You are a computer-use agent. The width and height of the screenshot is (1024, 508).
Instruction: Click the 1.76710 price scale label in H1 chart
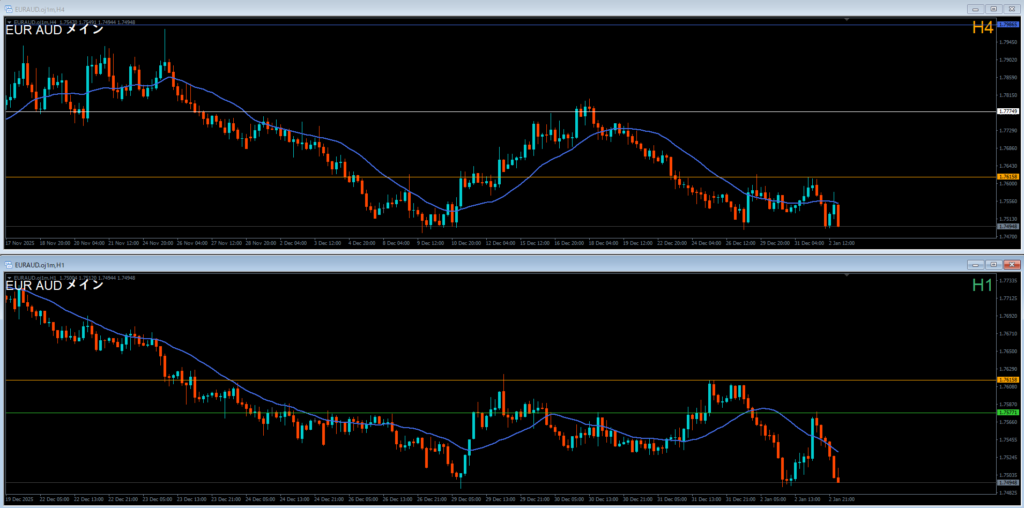(x=1009, y=333)
